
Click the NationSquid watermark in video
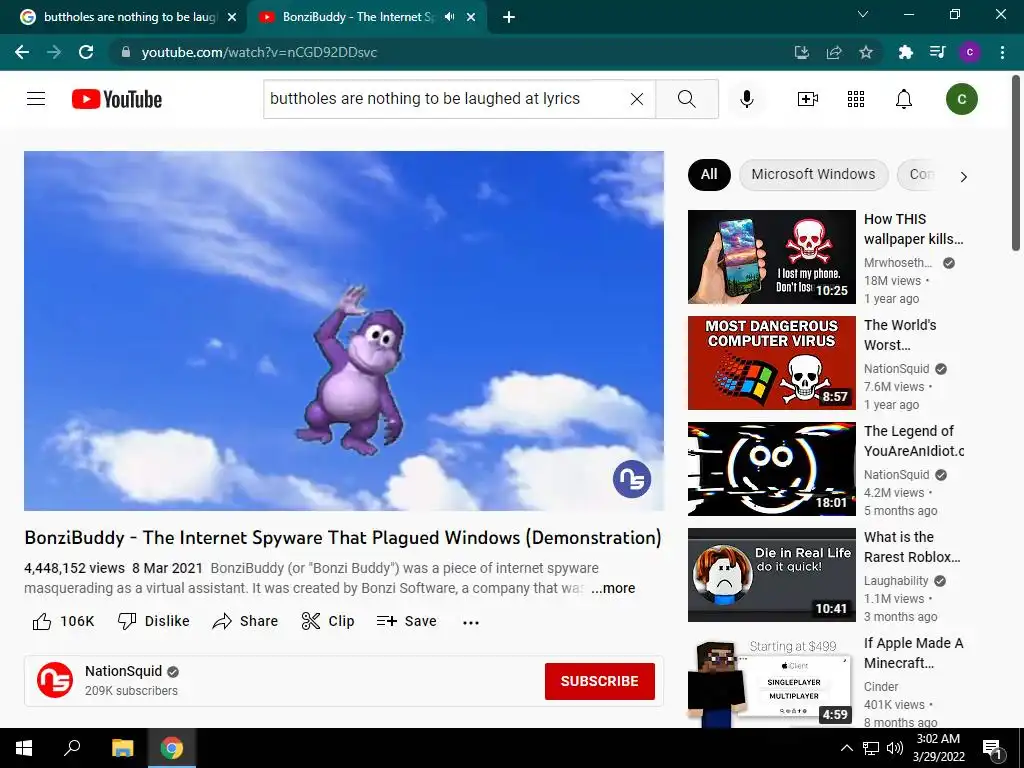632,479
